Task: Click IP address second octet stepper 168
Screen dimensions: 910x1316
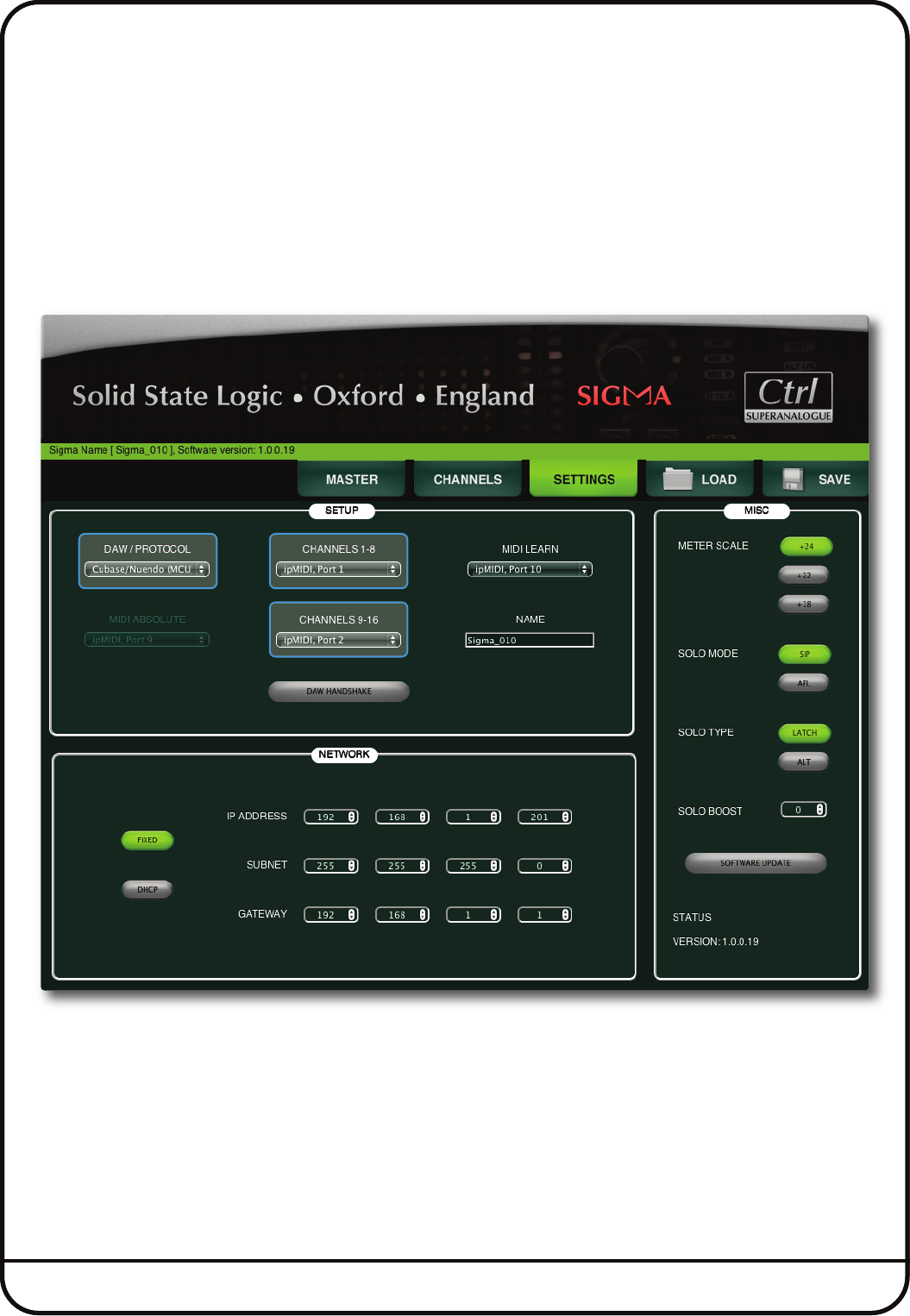Action: (x=403, y=817)
